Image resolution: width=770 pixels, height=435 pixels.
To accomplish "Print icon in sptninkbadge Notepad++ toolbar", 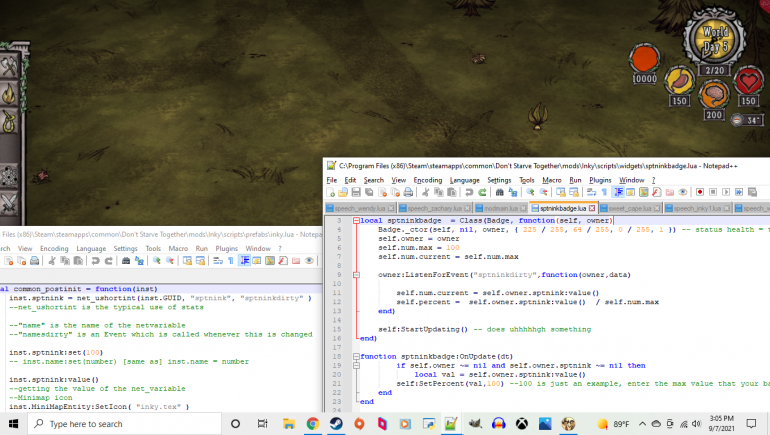I will coord(408,192).
